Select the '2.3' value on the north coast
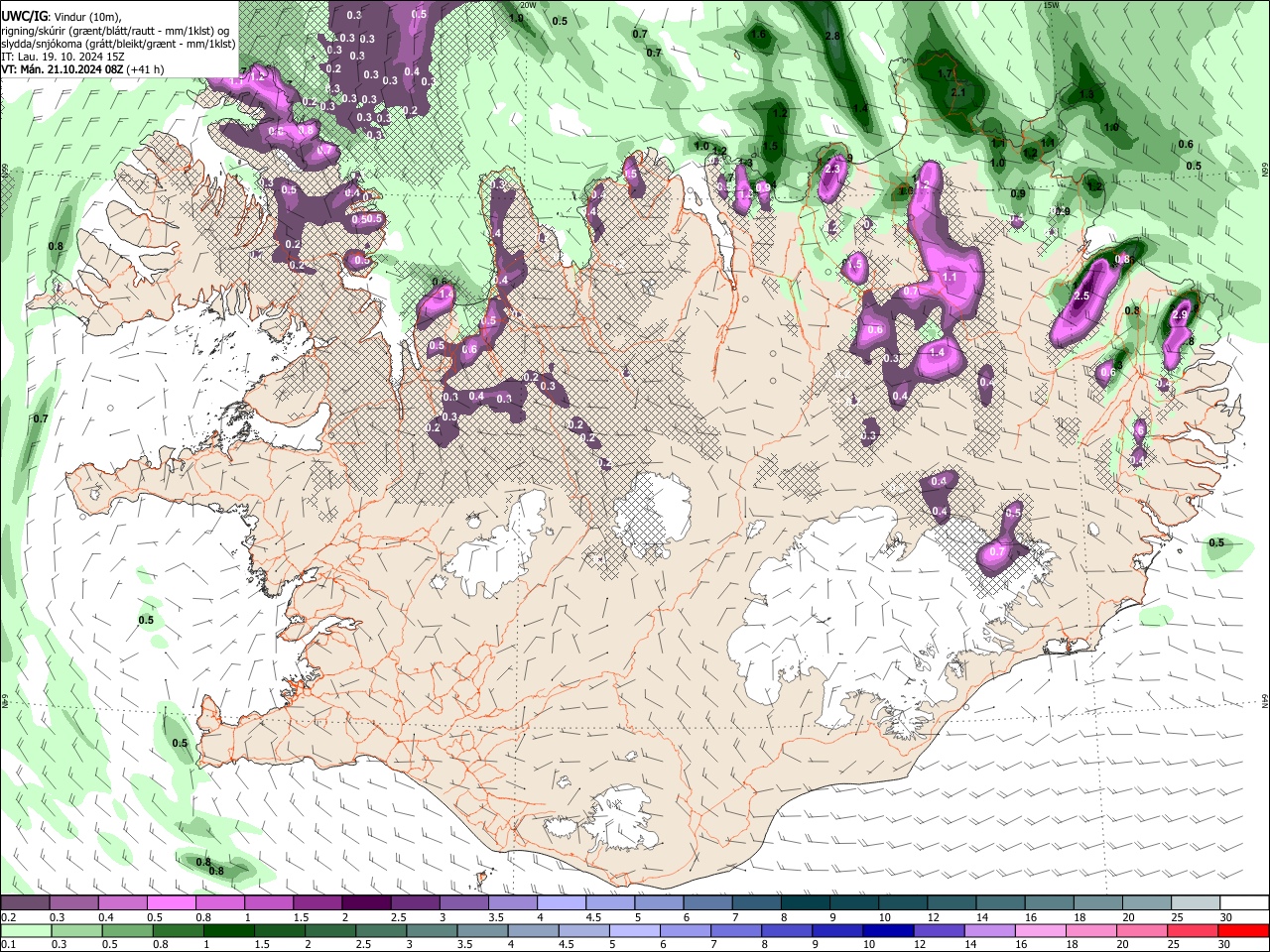Viewport: 1270px width, 952px height. coord(831,169)
